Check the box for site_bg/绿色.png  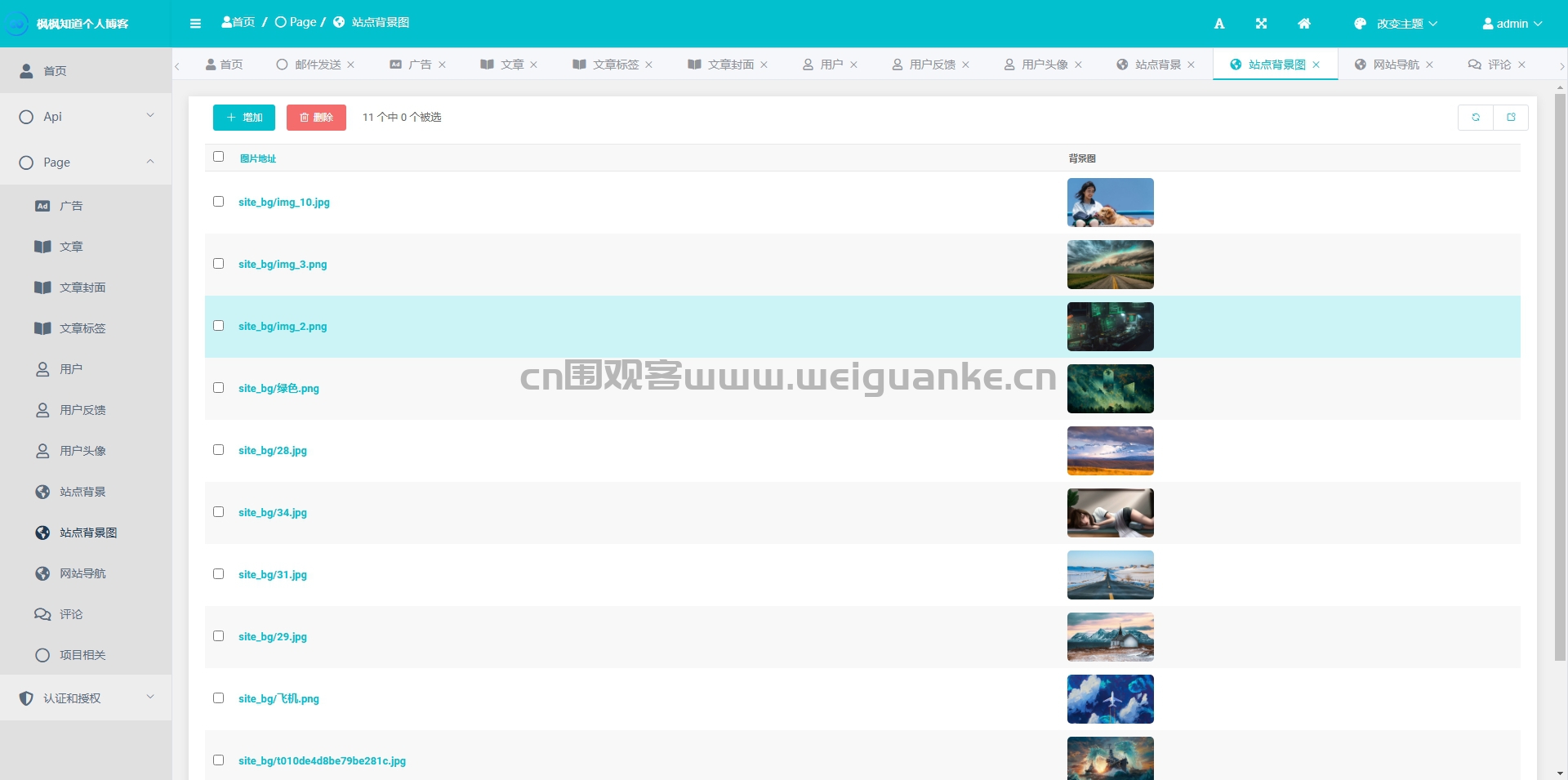coord(218,388)
